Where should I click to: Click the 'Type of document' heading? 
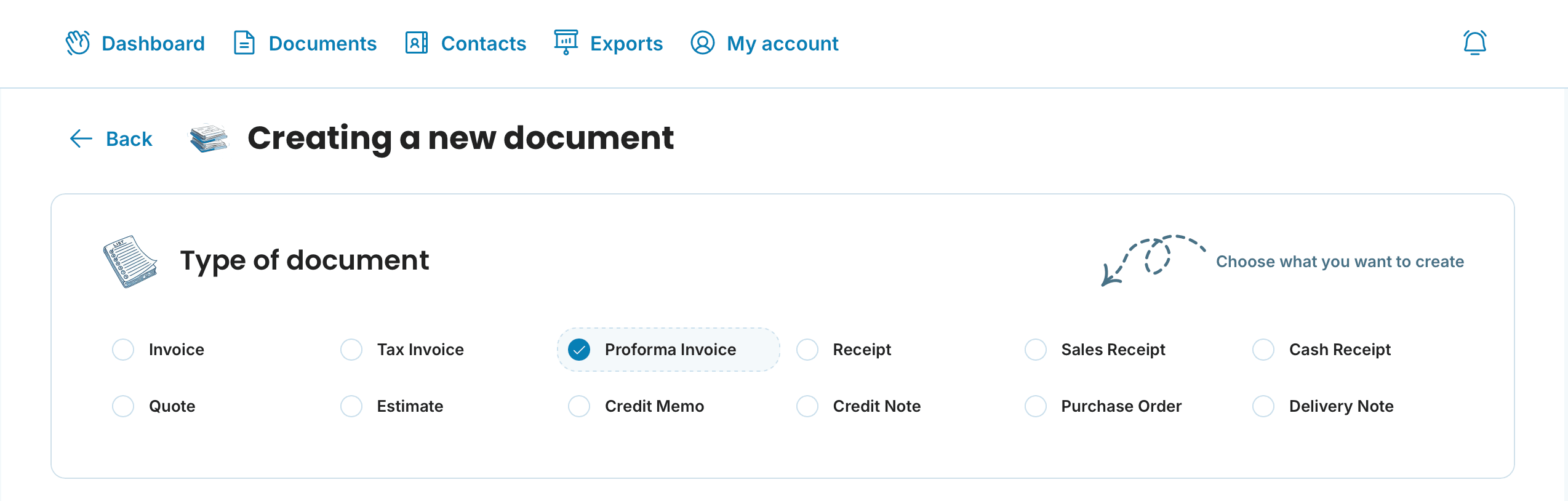point(305,261)
